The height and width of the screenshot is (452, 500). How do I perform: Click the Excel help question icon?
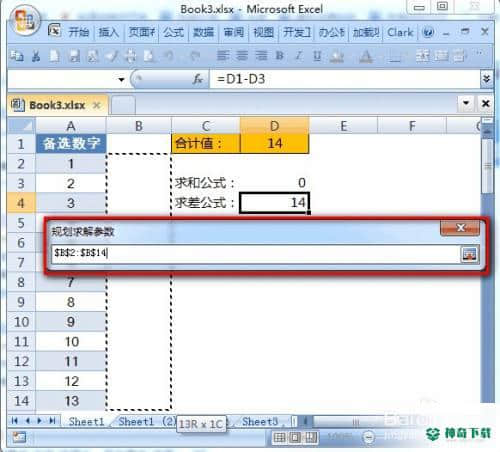428,33
